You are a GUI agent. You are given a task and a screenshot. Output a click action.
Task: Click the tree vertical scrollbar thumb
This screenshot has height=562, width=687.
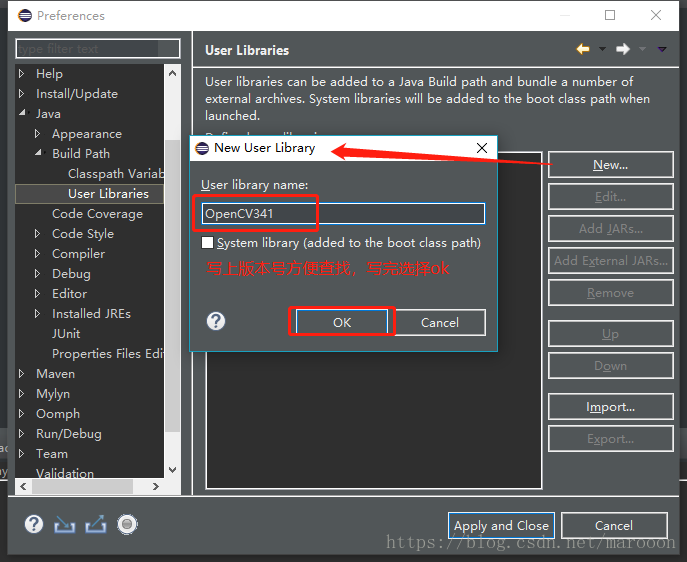pyautogui.click(x=173, y=286)
